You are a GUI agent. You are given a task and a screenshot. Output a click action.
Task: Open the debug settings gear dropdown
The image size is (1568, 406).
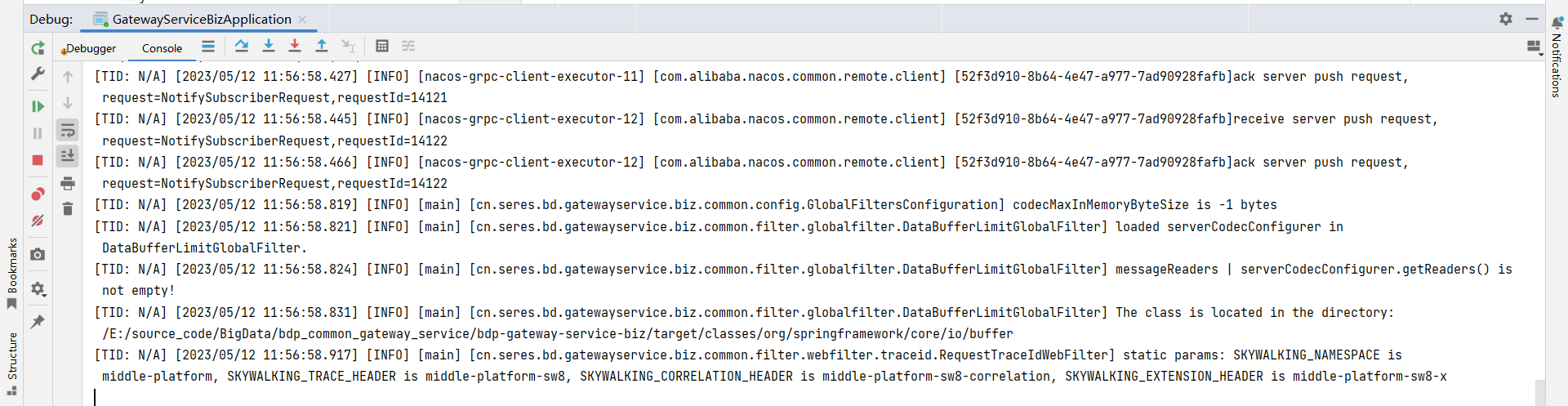pyautogui.click(x=38, y=289)
